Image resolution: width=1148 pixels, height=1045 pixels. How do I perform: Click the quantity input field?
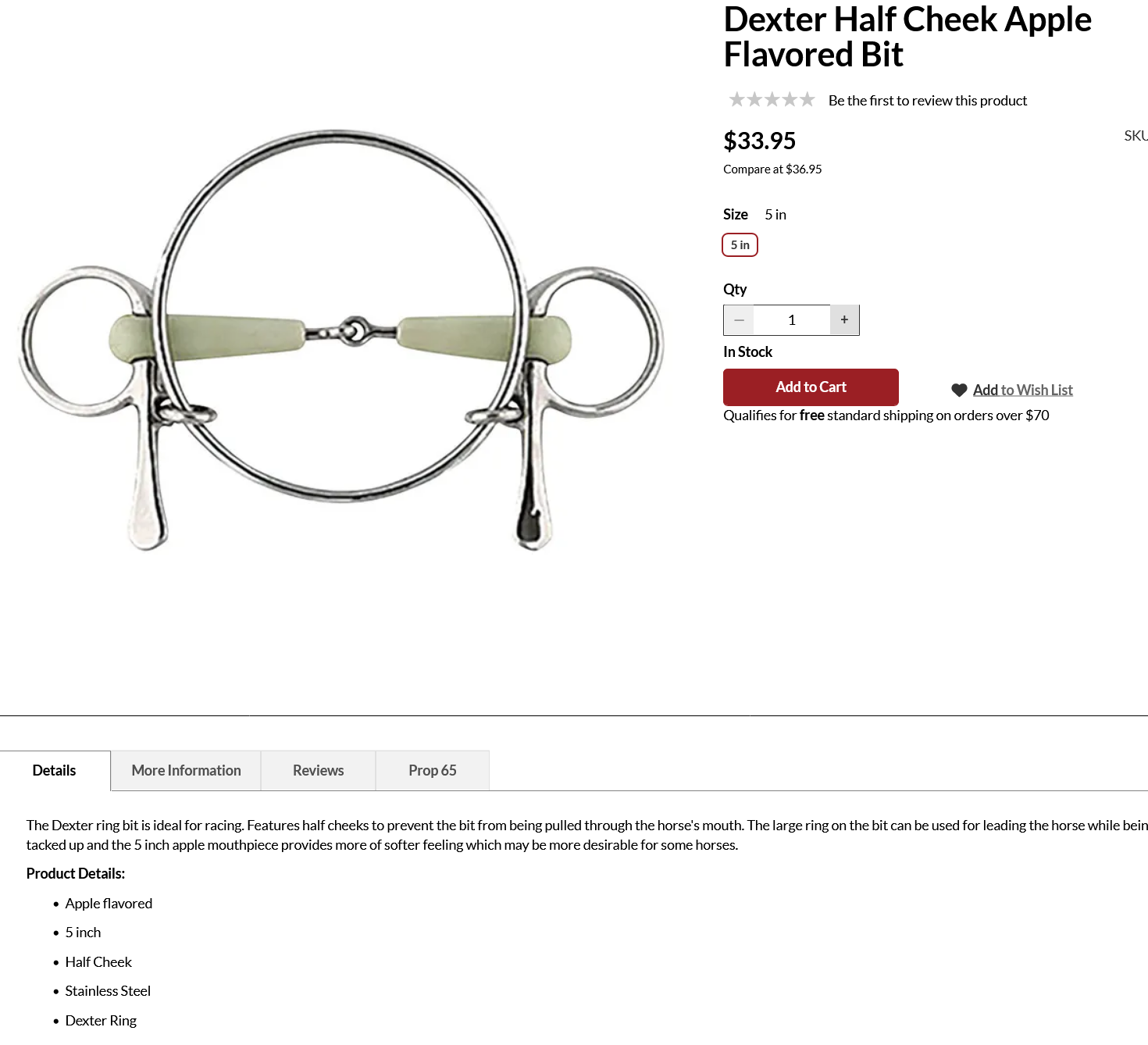point(792,320)
